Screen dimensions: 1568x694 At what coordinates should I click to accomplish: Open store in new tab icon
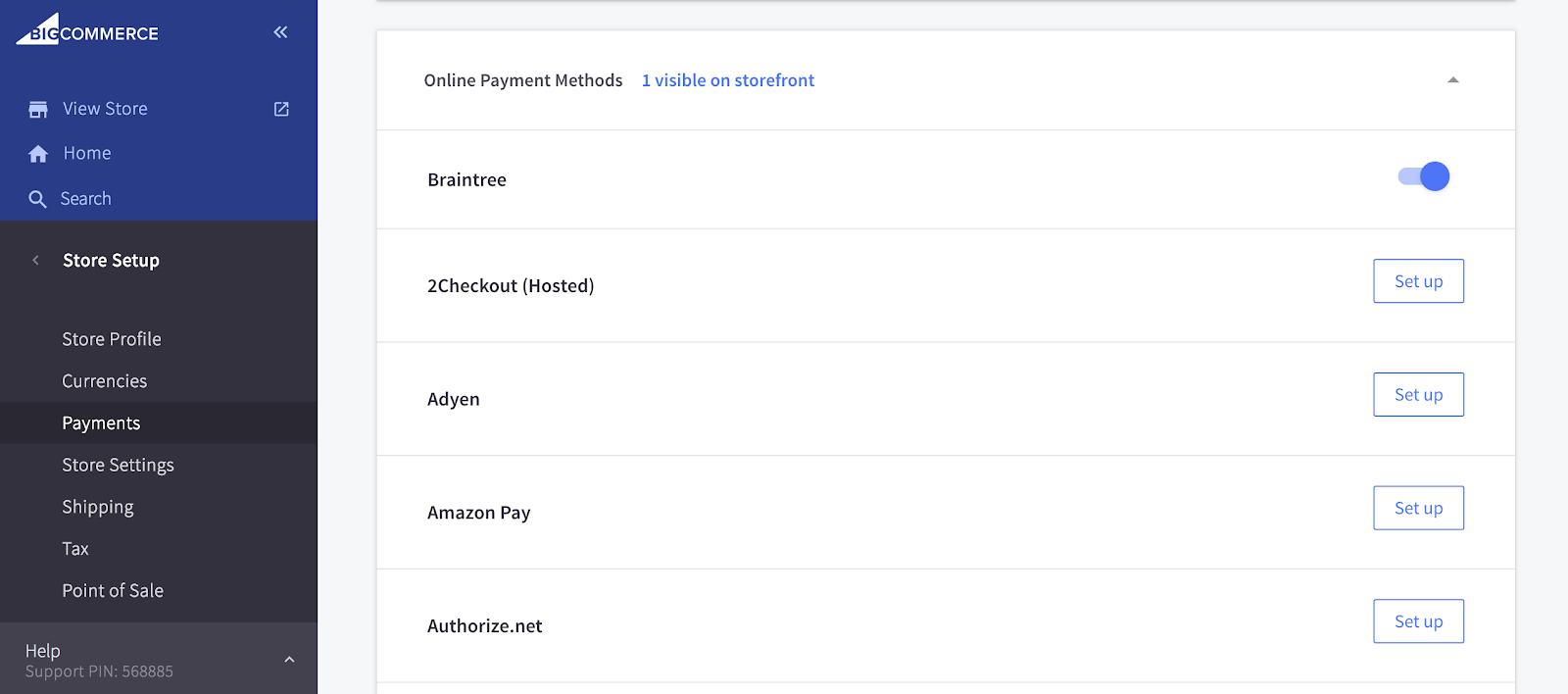[x=281, y=109]
